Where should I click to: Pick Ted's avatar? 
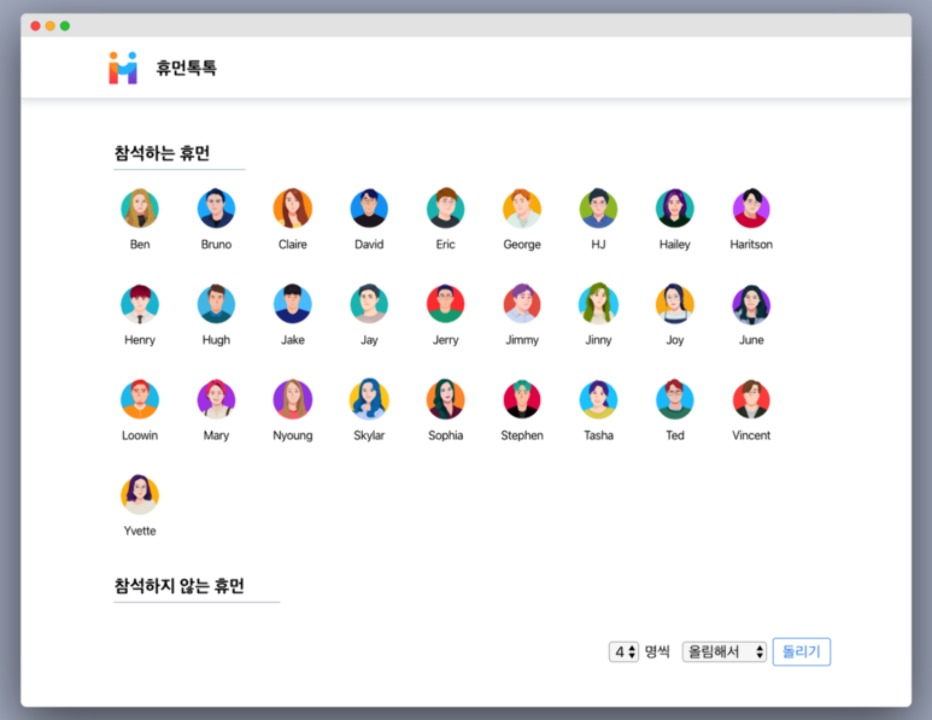(x=675, y=400)
